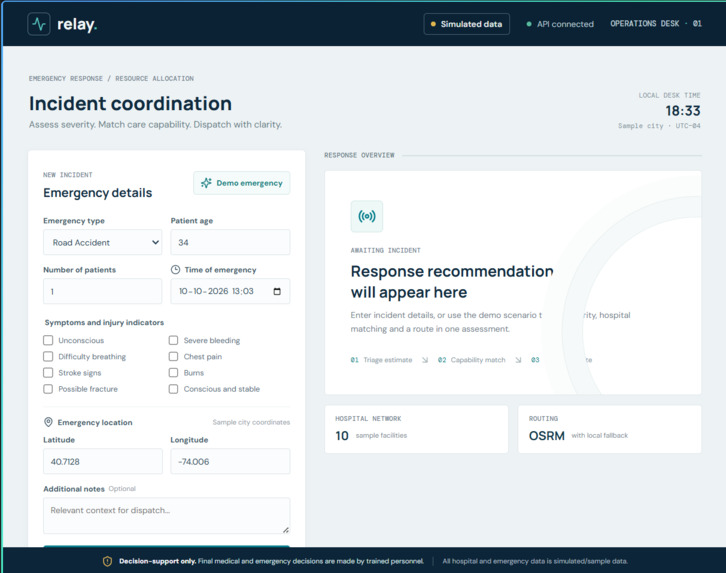Click the RESPONSE OVERVIEW section label
The image size is (726, 573).
pyautogui.click(x=359, y=155)
